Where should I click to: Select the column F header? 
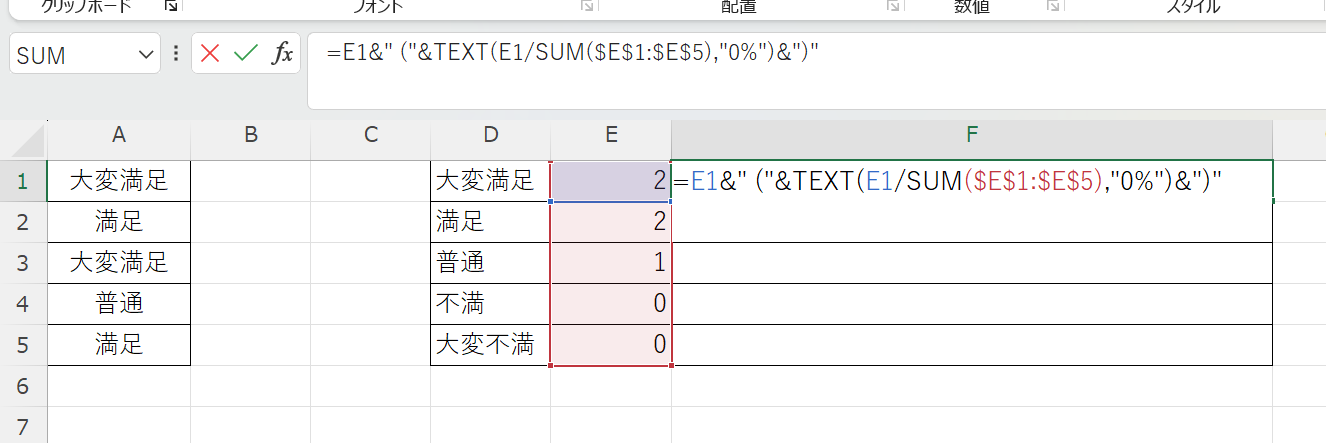click(971, 135)
